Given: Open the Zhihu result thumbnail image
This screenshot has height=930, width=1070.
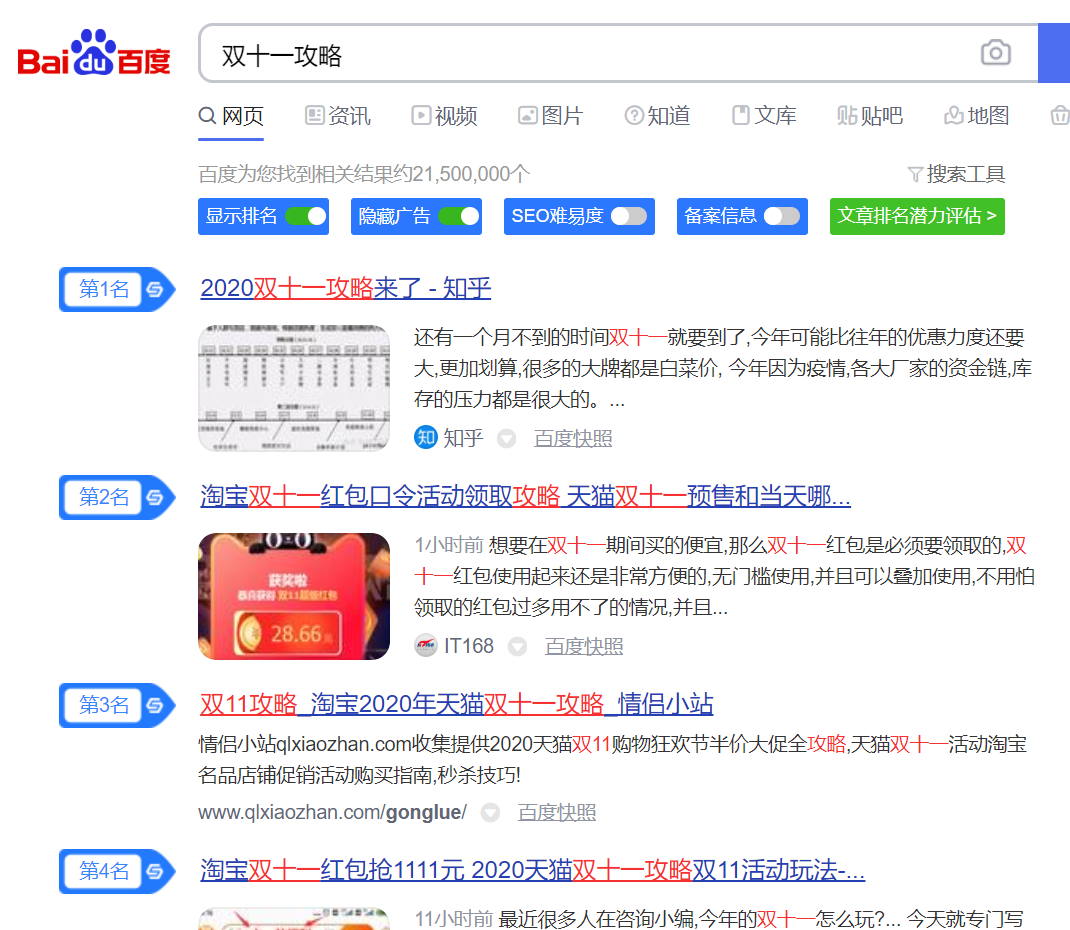Looking at the screenshot, I should (294, 388).
